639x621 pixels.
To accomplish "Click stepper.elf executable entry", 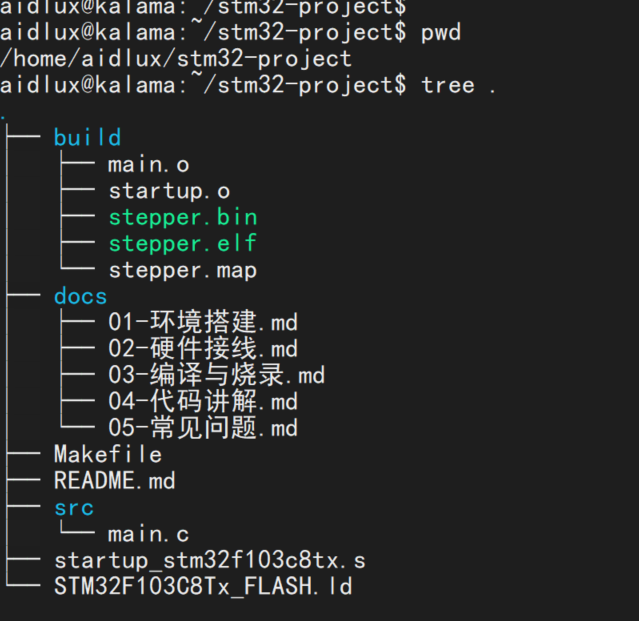I will click(183, 244).
